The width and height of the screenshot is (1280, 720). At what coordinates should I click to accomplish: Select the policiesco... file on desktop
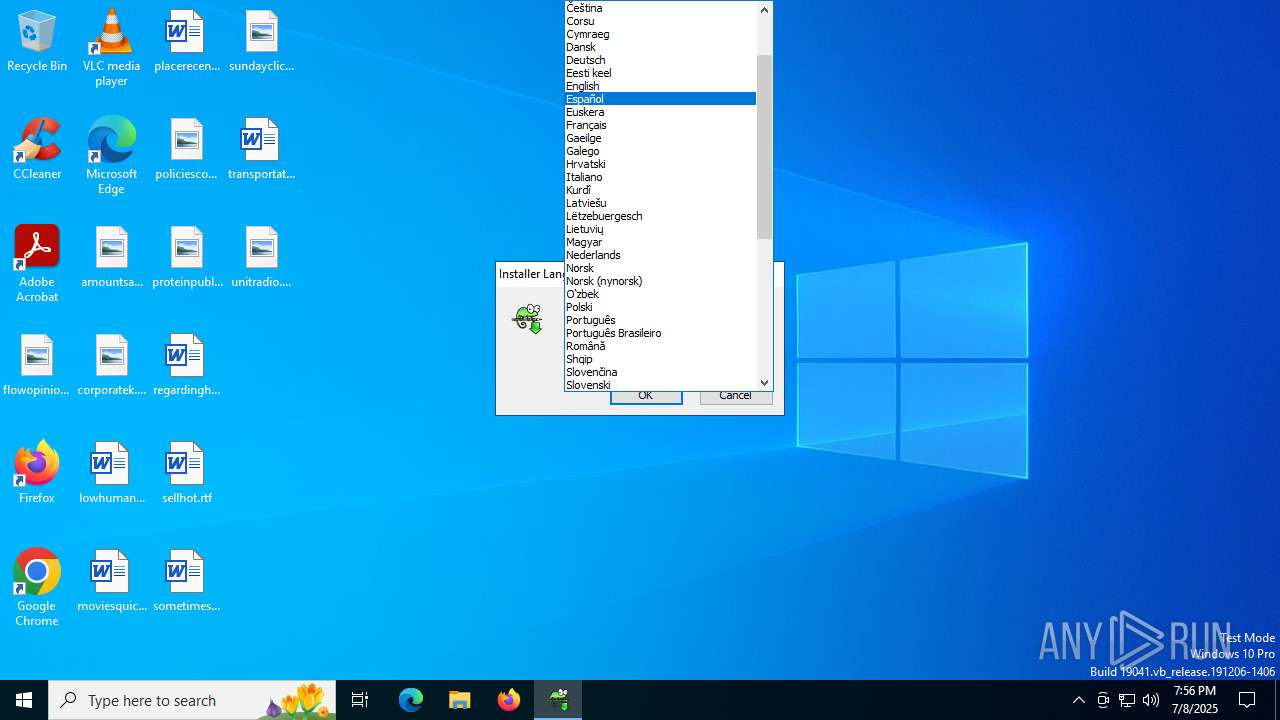coord(186,150)
